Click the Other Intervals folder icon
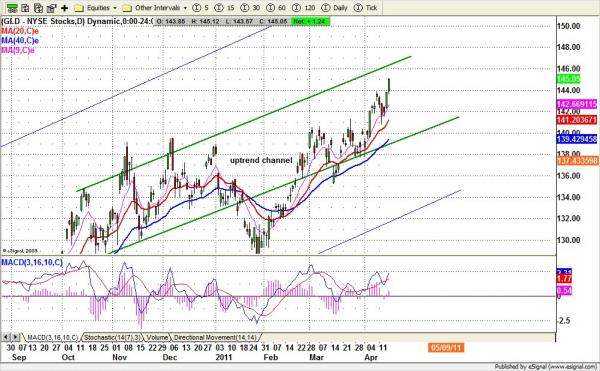 click(x=127, y=8)
